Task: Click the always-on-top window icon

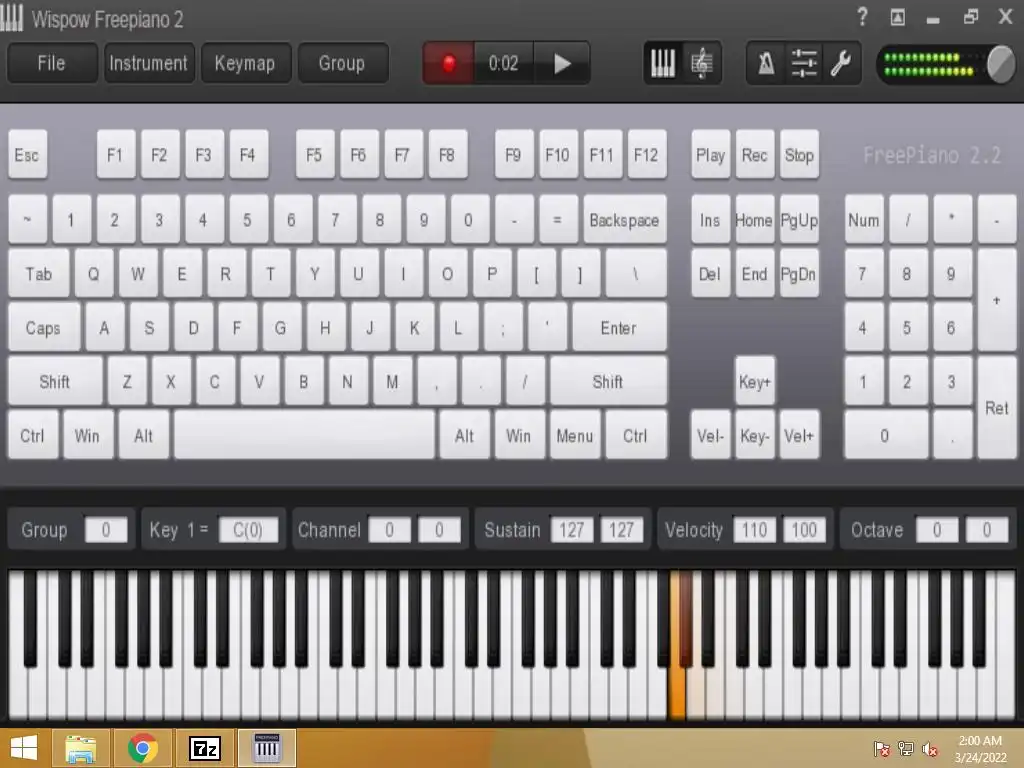Action: pyautogui.click(x=898, y=17)
